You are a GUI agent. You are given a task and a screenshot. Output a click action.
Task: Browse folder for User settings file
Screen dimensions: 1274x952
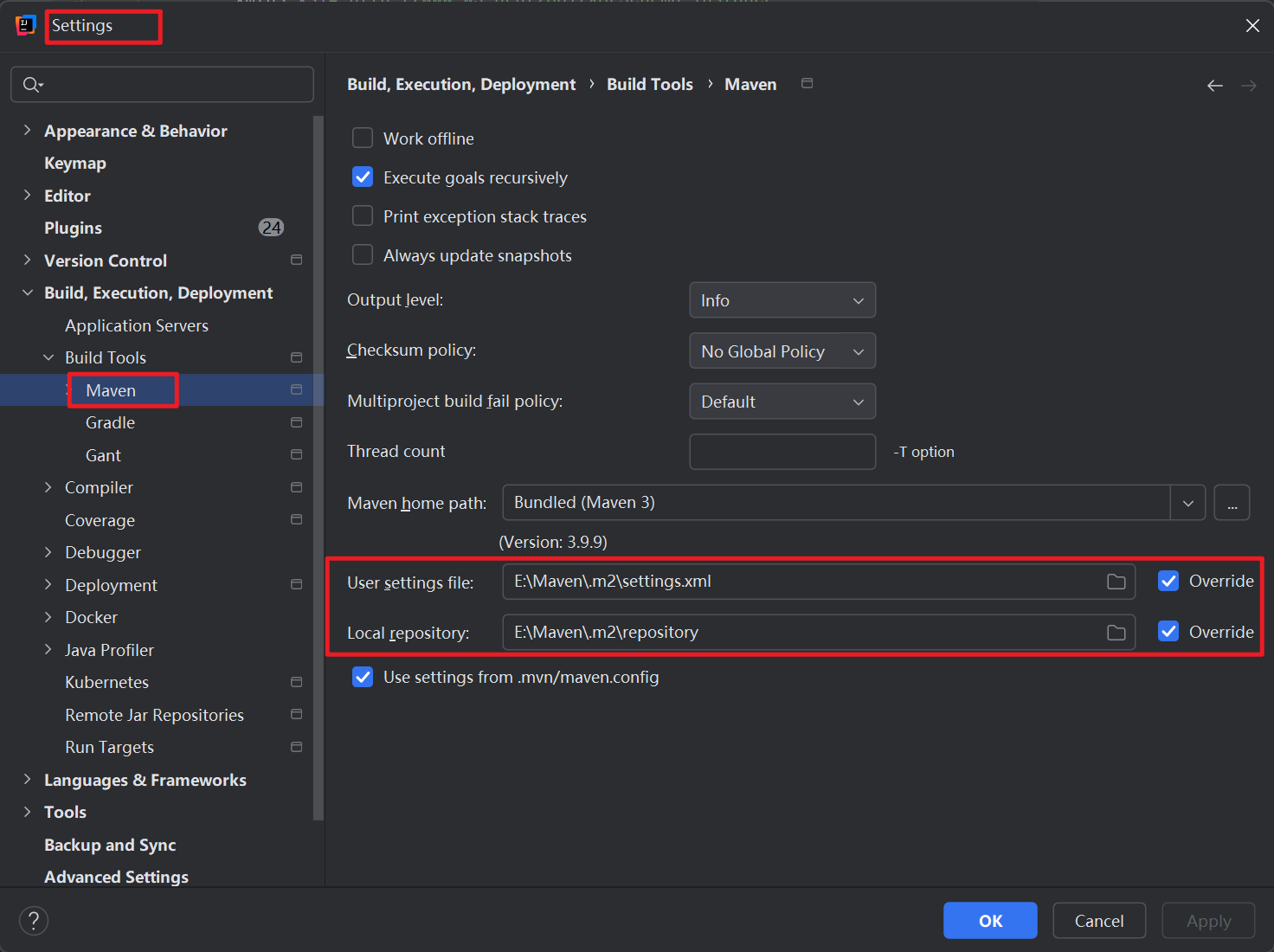1116,582
